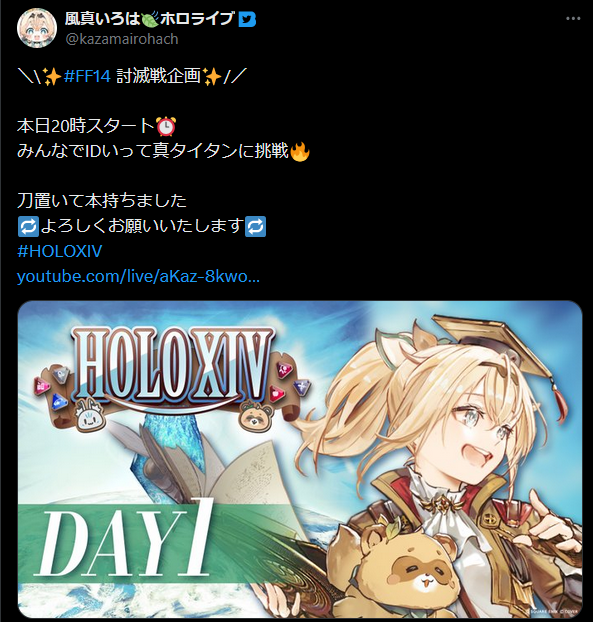593x622 pixels.
Task: Open the #HOLOXIV hashtag
Action: (59, 251)
